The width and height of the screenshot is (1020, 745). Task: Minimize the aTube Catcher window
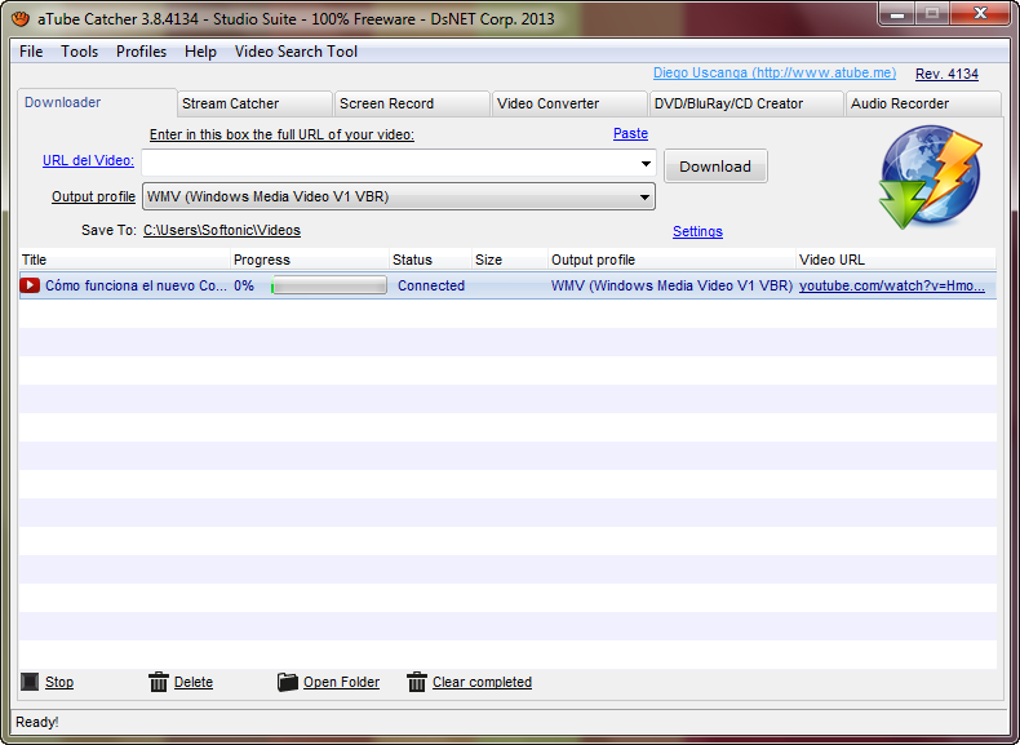point(898,13)
